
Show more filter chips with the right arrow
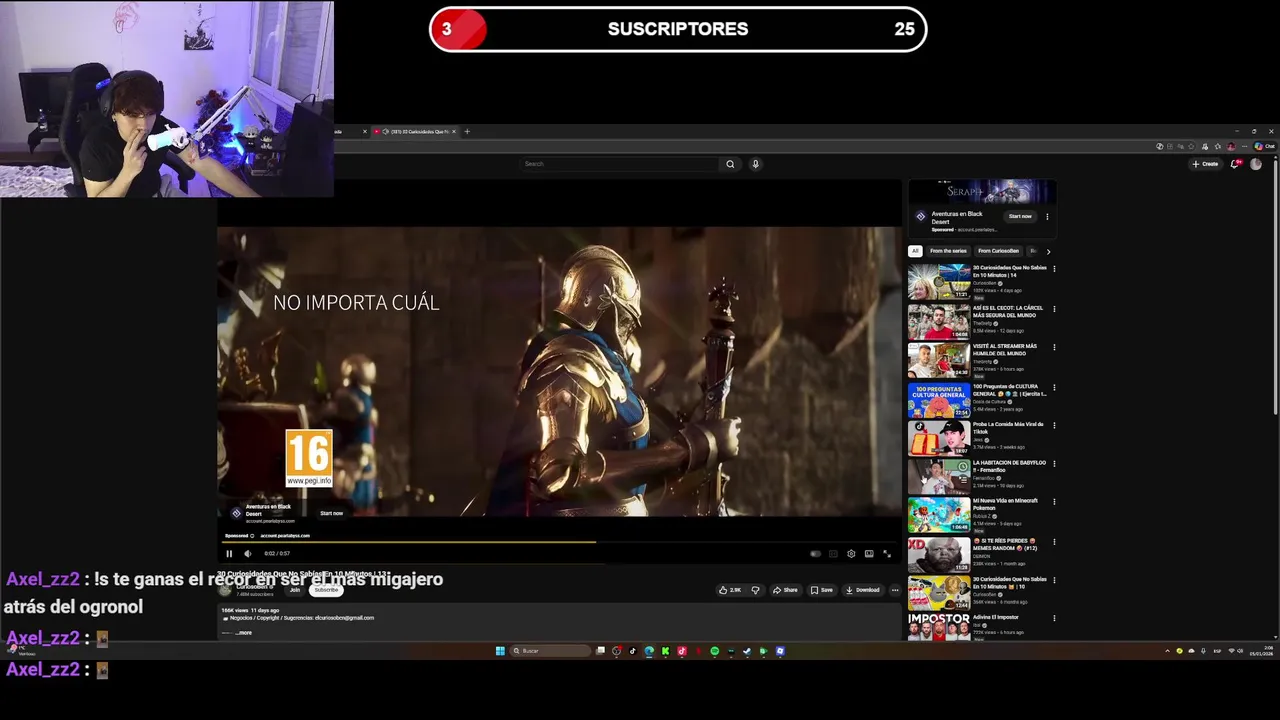(1048, 251)
